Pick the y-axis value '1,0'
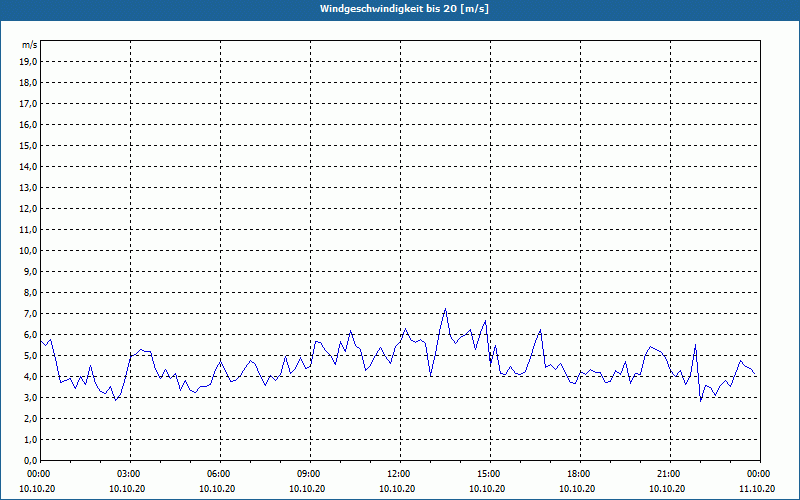 tap(31, 440)
